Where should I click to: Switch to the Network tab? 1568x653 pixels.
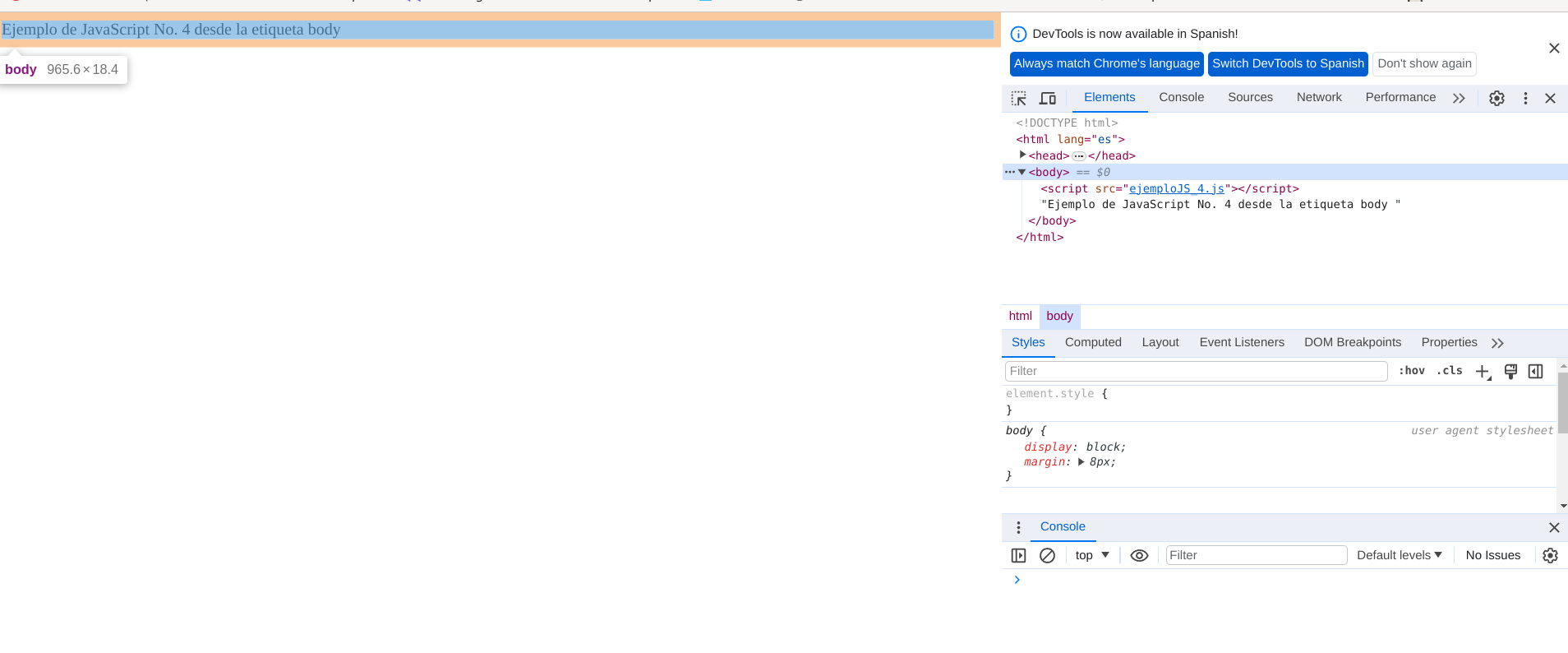(1319, 97)
